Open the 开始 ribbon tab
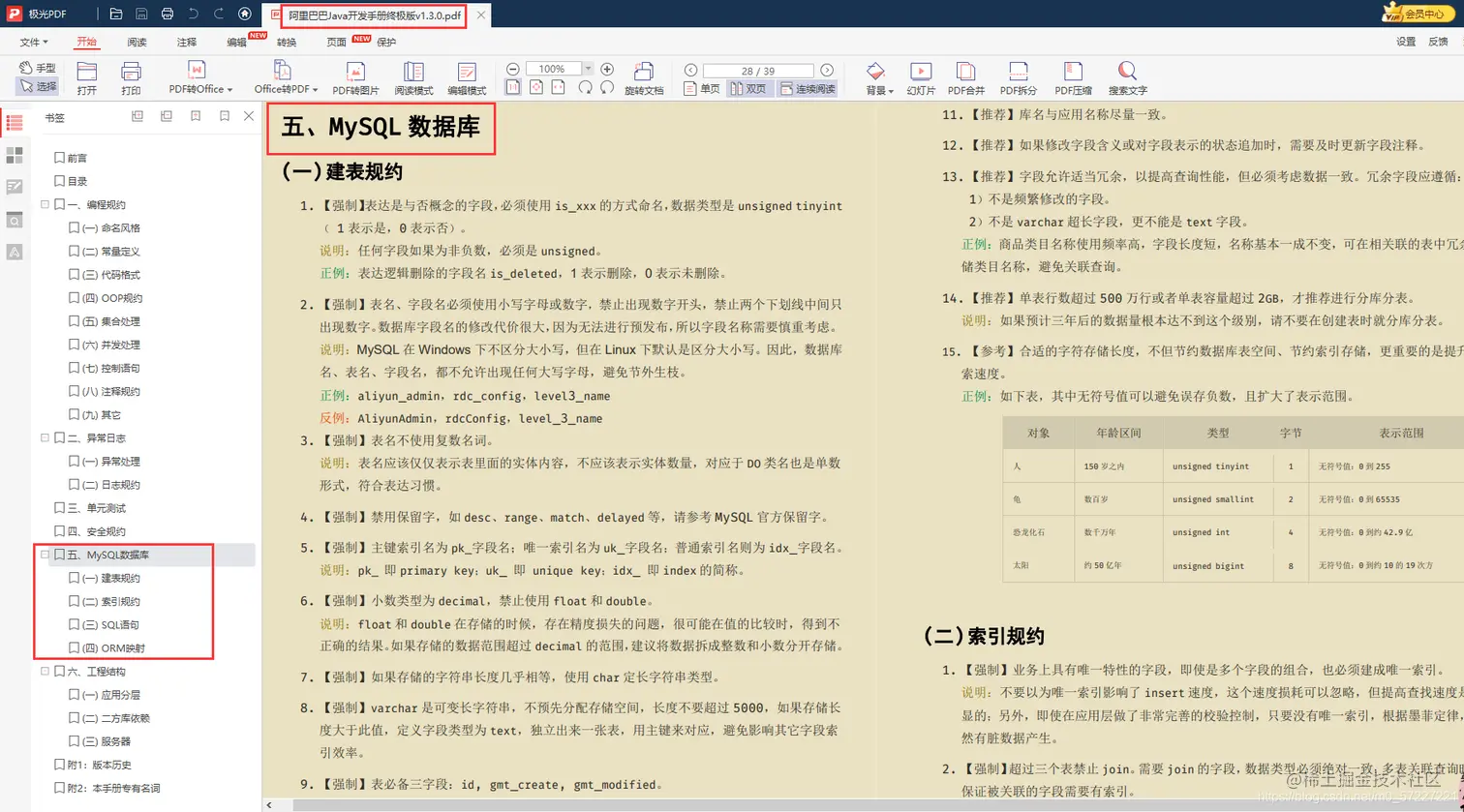1464x812 pixels. pyautogui.click(x=86, y=42)
